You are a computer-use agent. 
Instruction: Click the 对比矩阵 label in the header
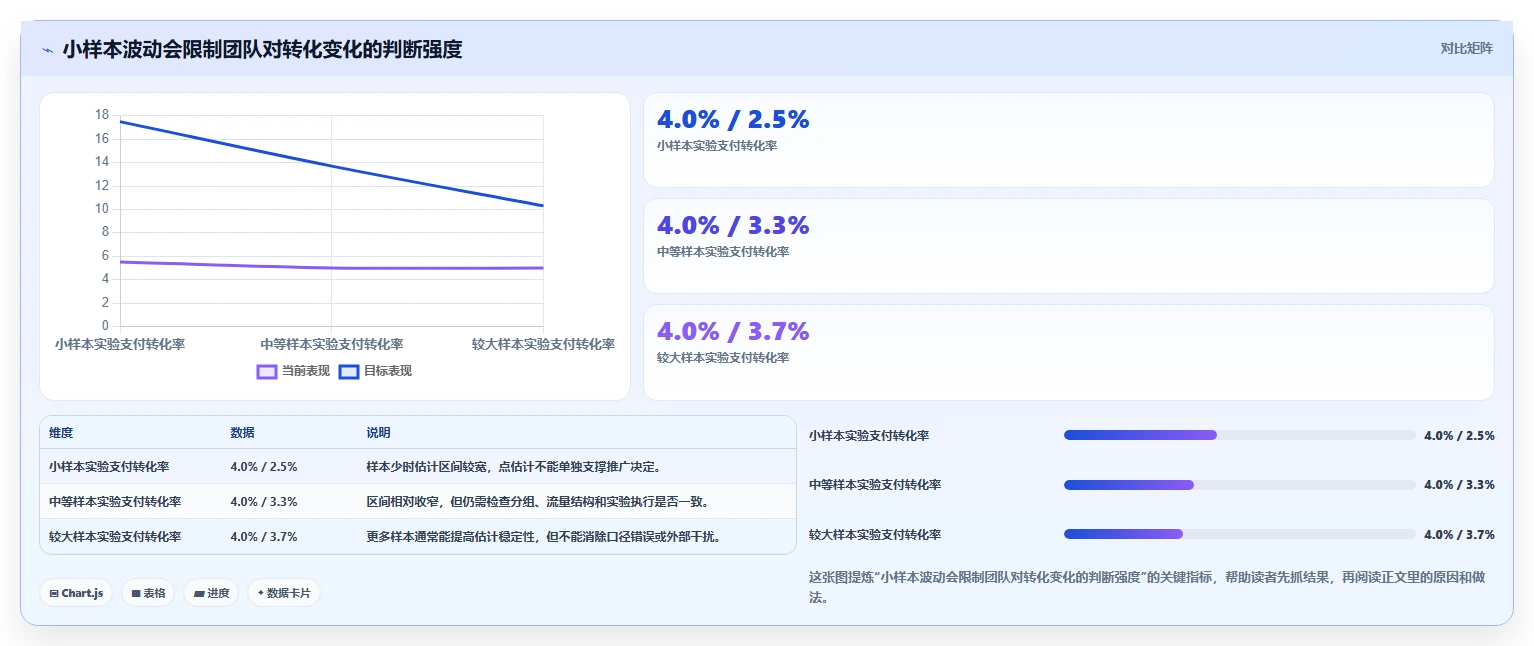pos(1466,49)
